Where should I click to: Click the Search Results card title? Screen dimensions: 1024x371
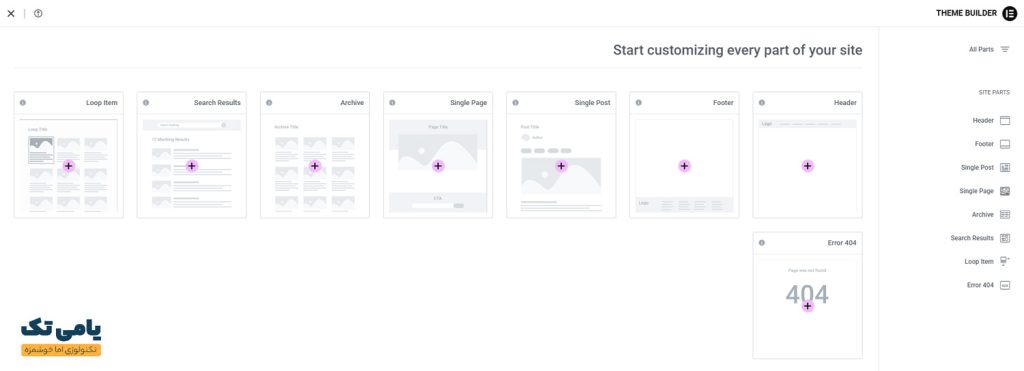tap(217, 103)
